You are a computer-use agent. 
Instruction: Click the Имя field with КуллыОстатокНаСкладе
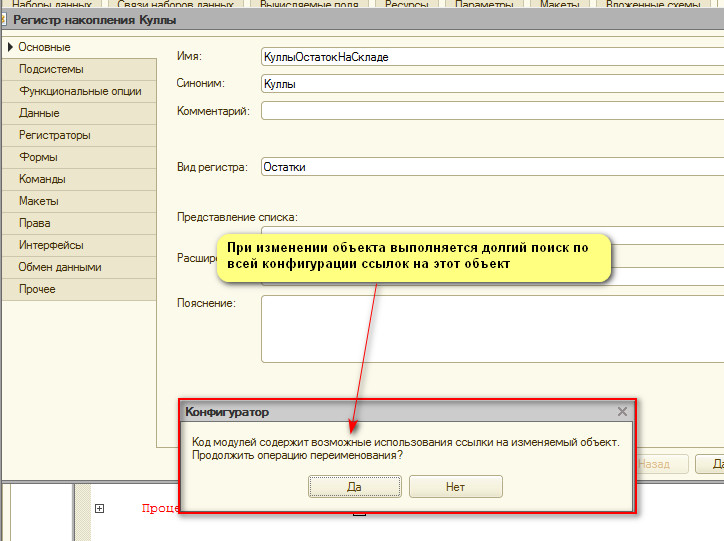click(x=490, y=57)
